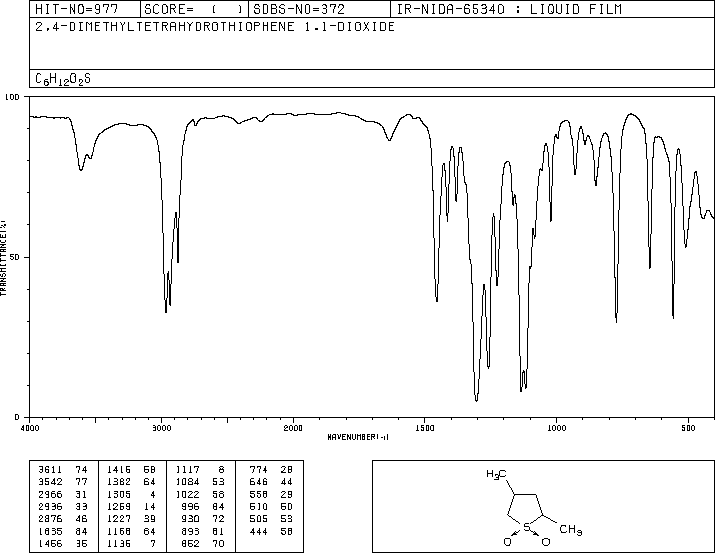Select the 1136 peak entry in the table
The height and width of the screenshot is (553, 715).
tap(131, 544)
